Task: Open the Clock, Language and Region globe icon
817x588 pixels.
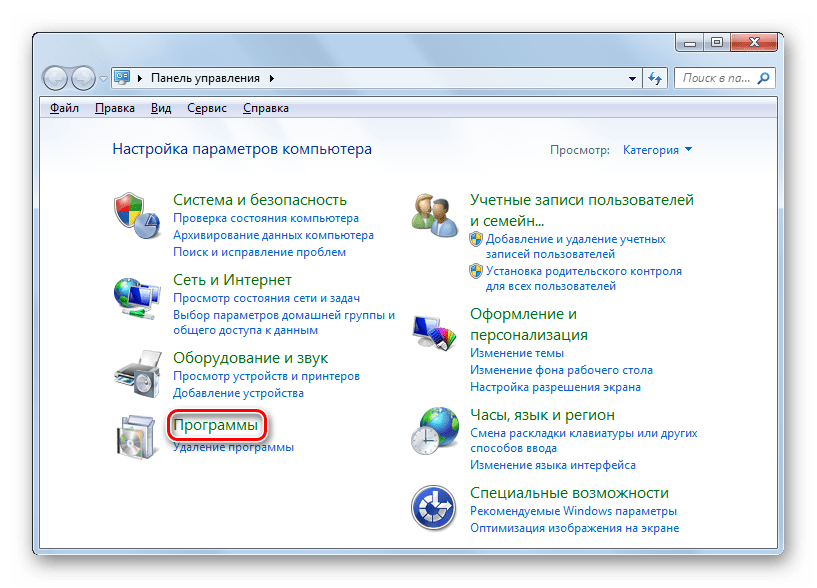Action: tap(435, 431)
